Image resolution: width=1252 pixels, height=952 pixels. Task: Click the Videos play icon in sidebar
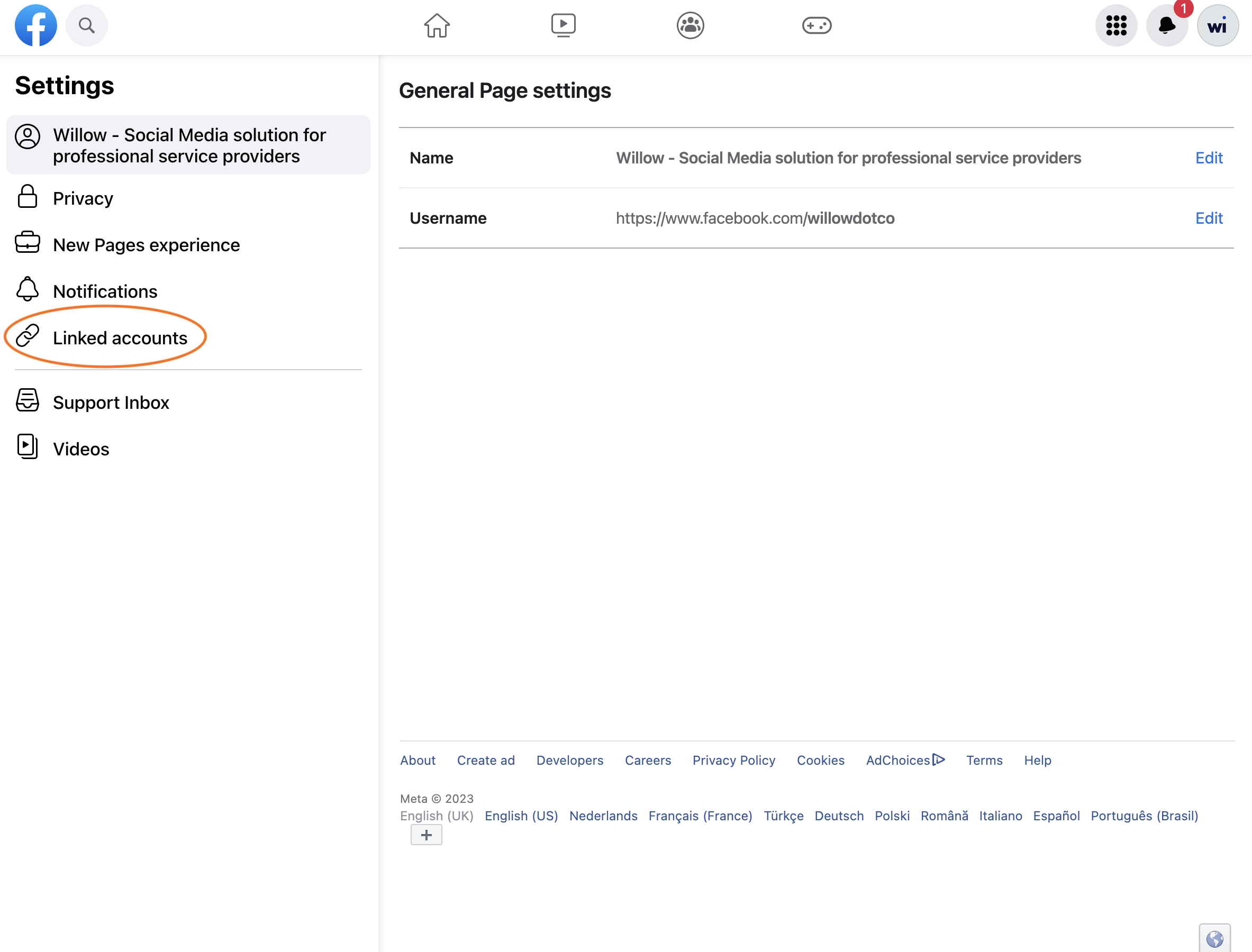[x=27, y=446]
